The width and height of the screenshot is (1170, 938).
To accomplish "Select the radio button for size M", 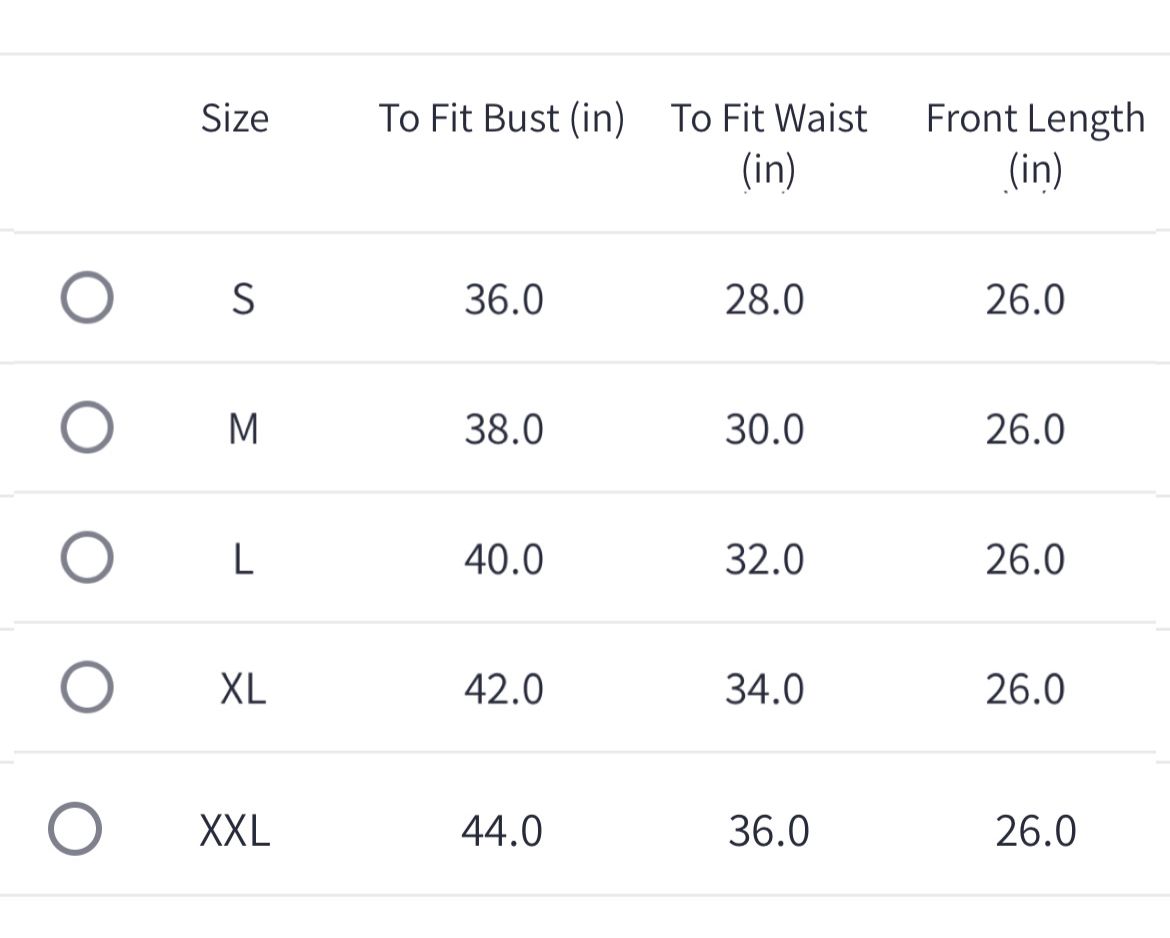I will (86, 429).
